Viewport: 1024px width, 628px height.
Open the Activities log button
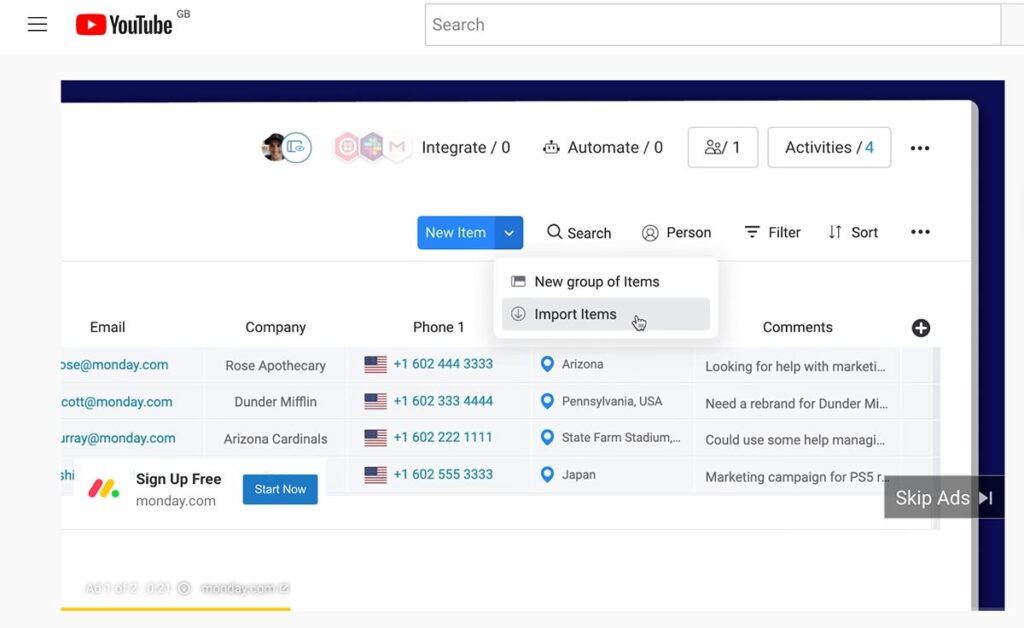pyautogui.click(x=829, y=148)
